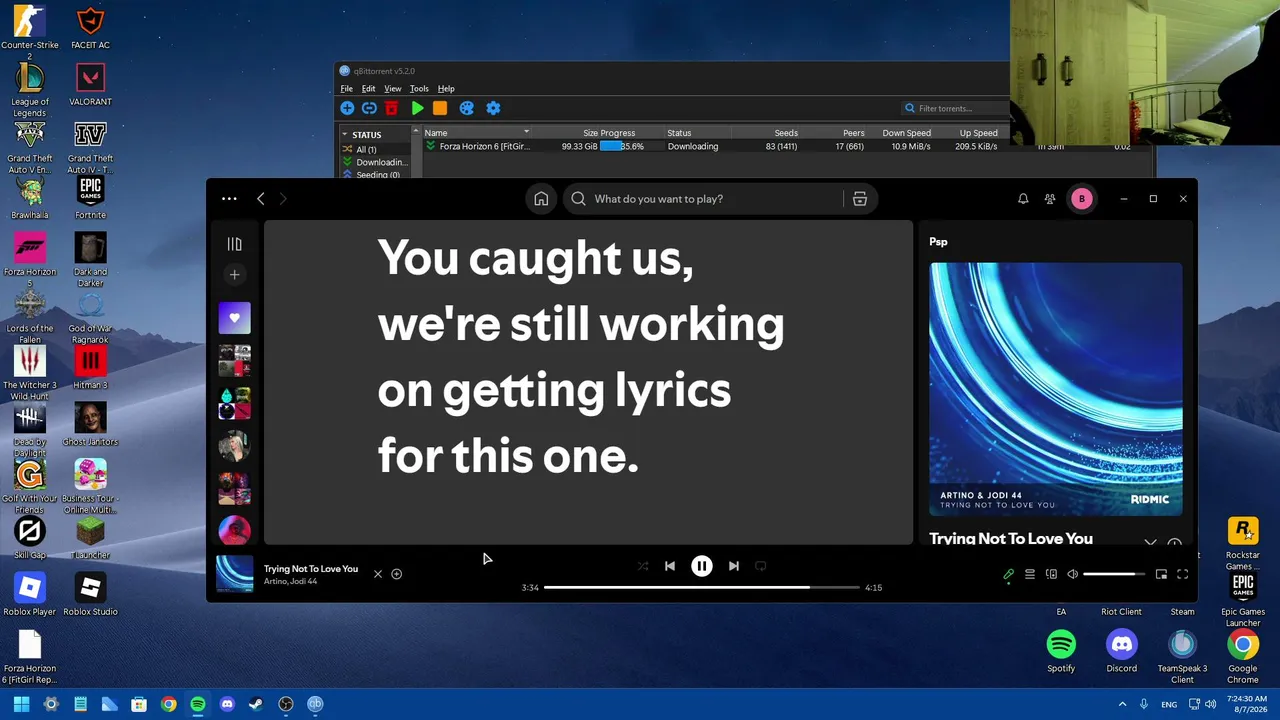Open qBittorrent UI theme editor icon
This screenshot has width=1280, height=720.
466,108
